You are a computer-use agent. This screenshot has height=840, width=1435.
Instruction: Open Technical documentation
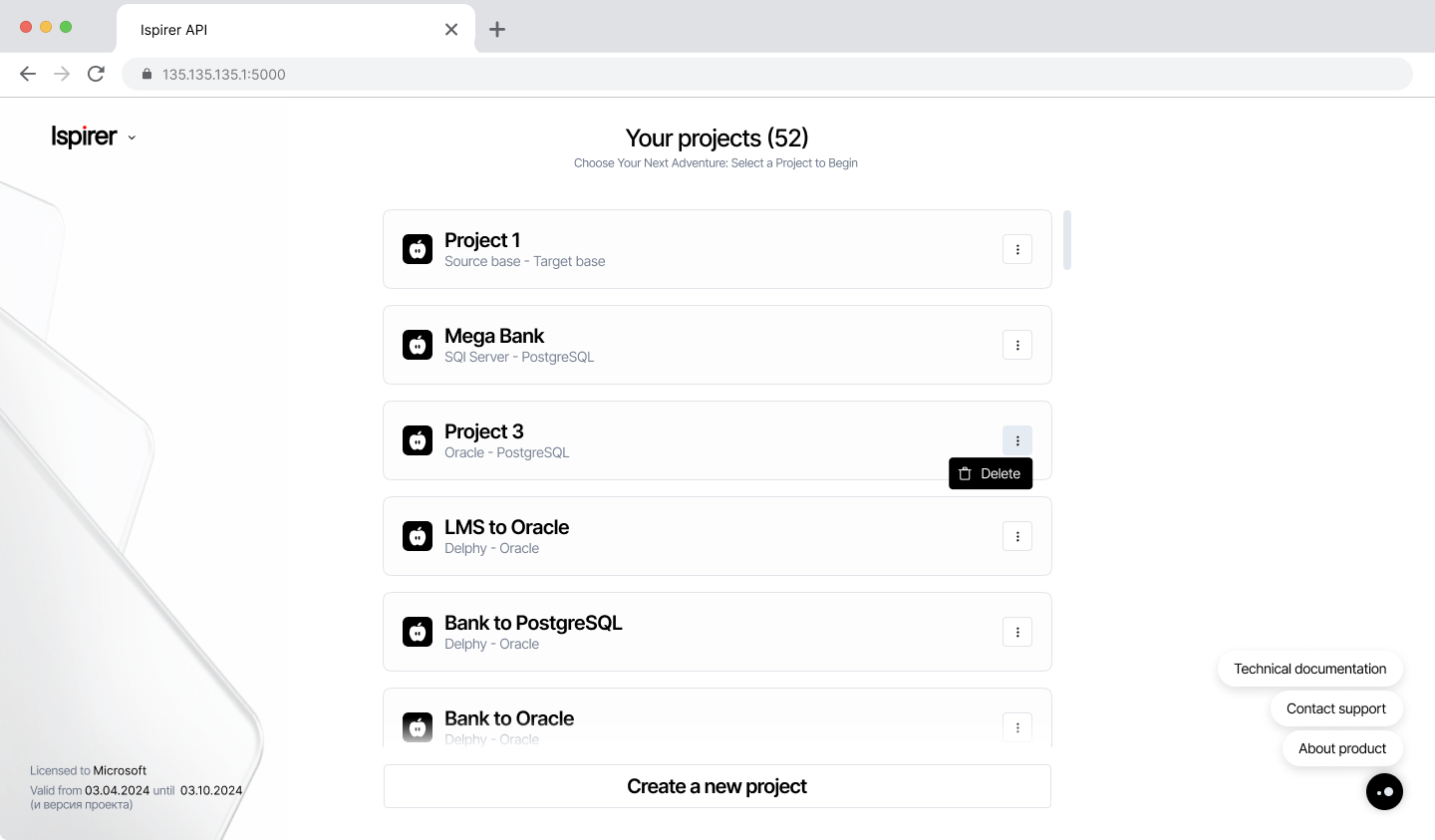1310,669
